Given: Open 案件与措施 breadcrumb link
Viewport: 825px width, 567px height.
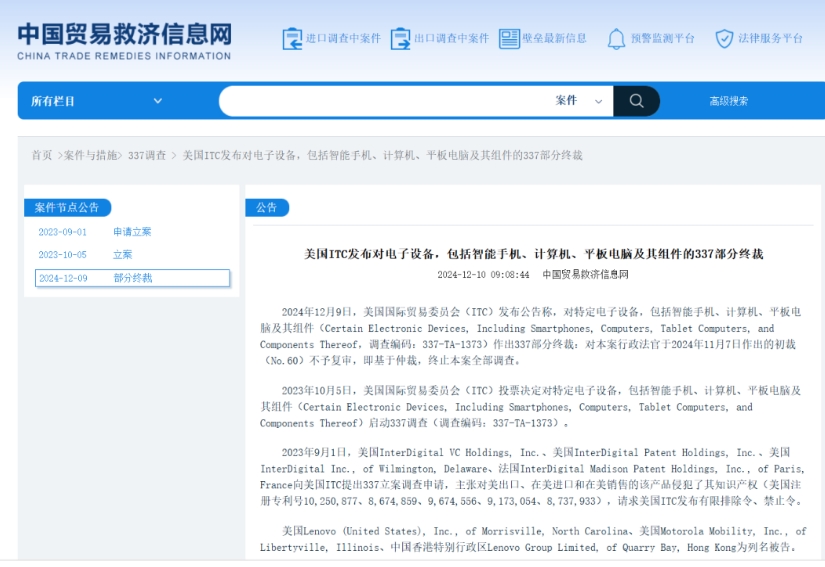Looking at the screenshot, I should click(90, 155).
